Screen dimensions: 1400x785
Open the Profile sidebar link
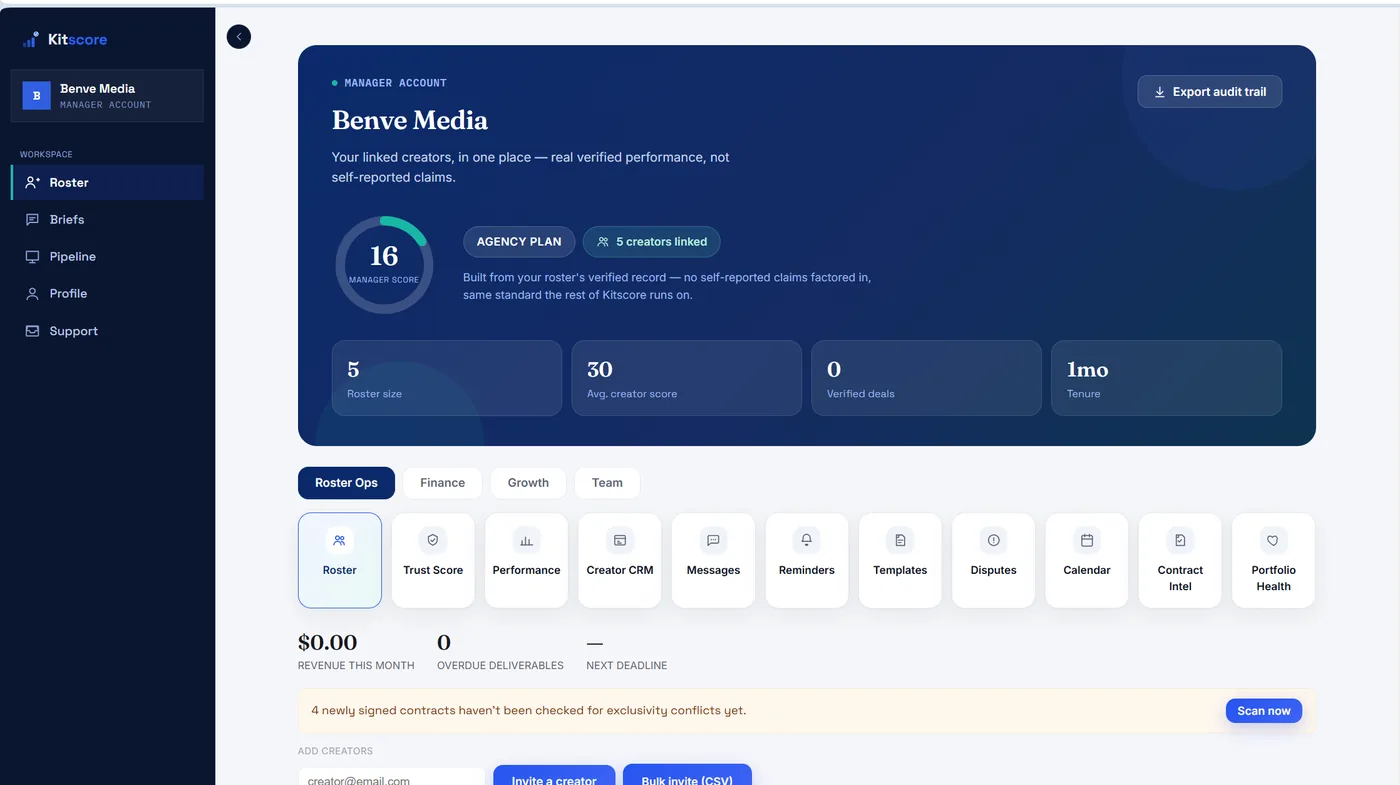click(x=107, y=293)
